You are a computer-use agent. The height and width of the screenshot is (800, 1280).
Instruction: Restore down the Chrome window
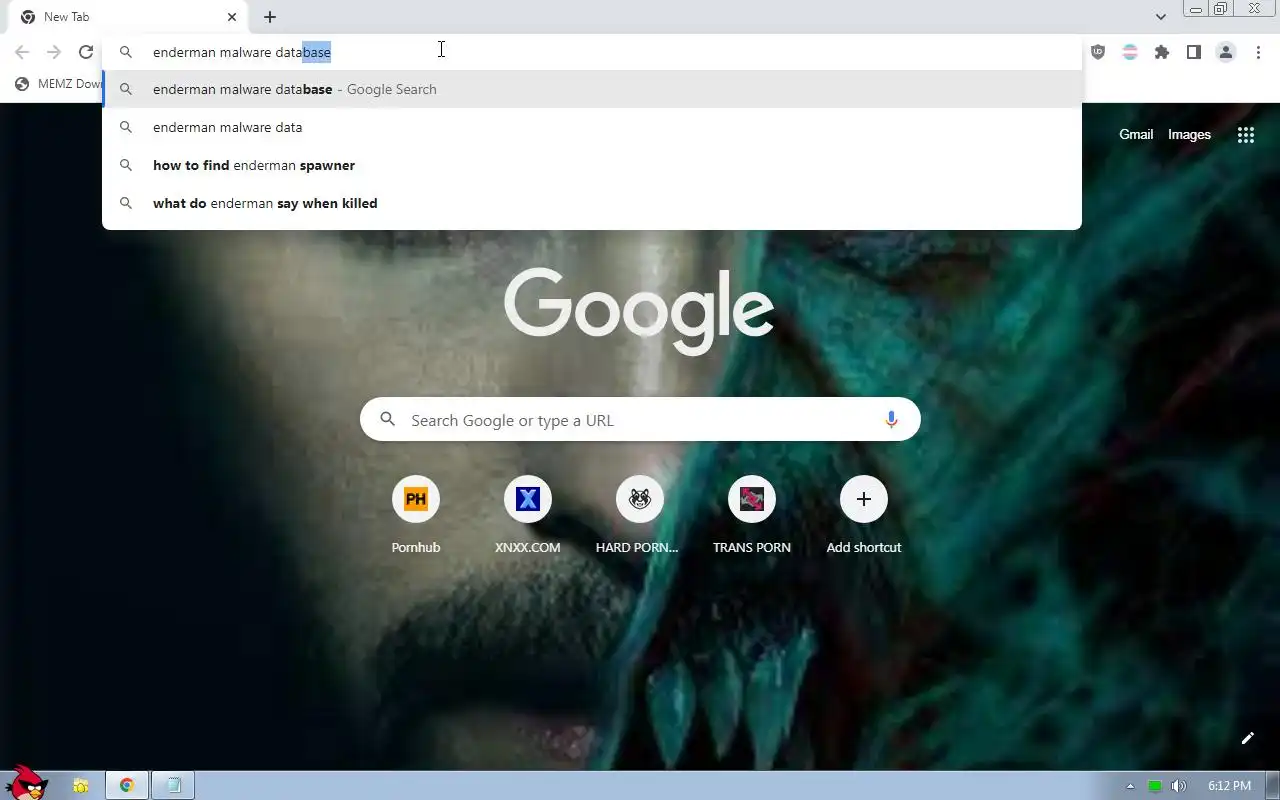click(1221, 8)
